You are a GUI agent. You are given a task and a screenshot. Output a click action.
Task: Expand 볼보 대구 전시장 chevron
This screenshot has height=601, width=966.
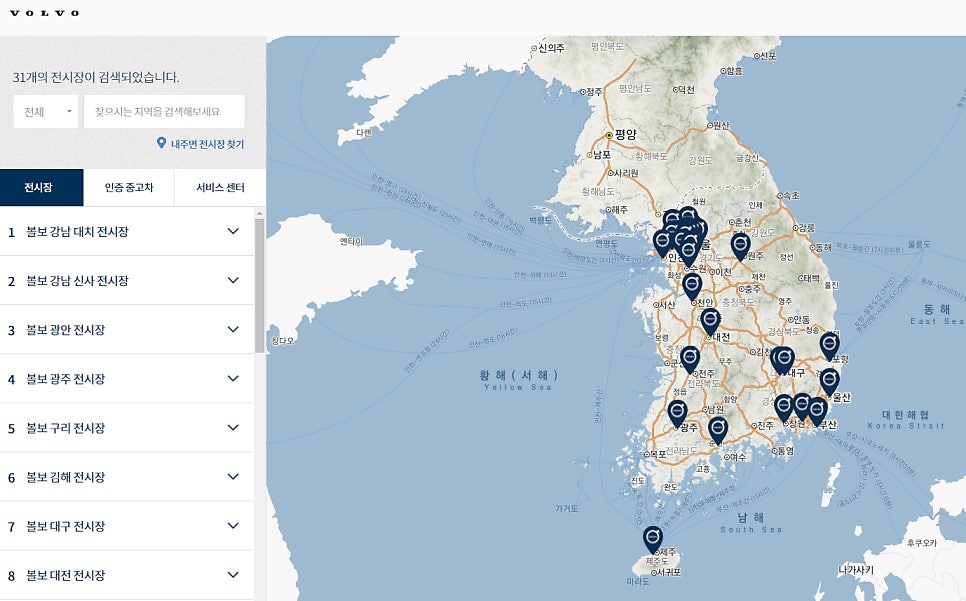coord(233,526)
